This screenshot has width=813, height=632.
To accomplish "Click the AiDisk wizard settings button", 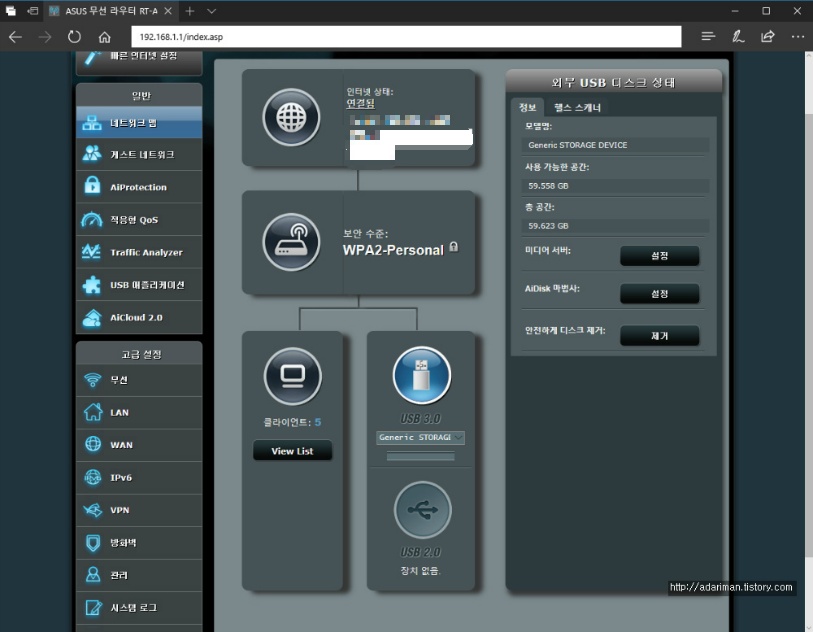I will click(660, 294).
